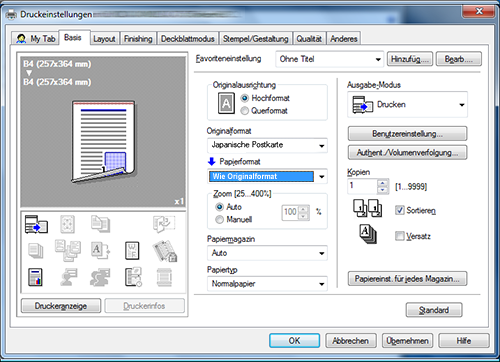Confirm with the OK button
This screenshot has width=500, height=362.
[x=294, y=341]
